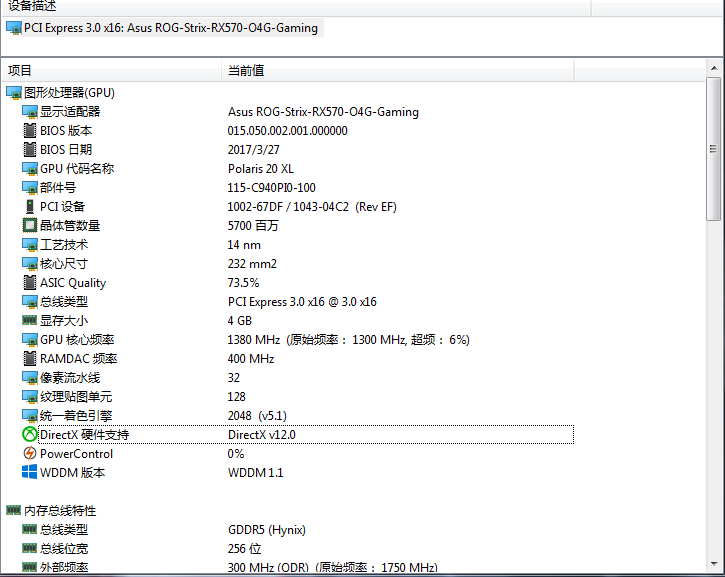Click the 晶体管数量 chip icon
Viewport: 725px width, 577px height.
(30, 226)
